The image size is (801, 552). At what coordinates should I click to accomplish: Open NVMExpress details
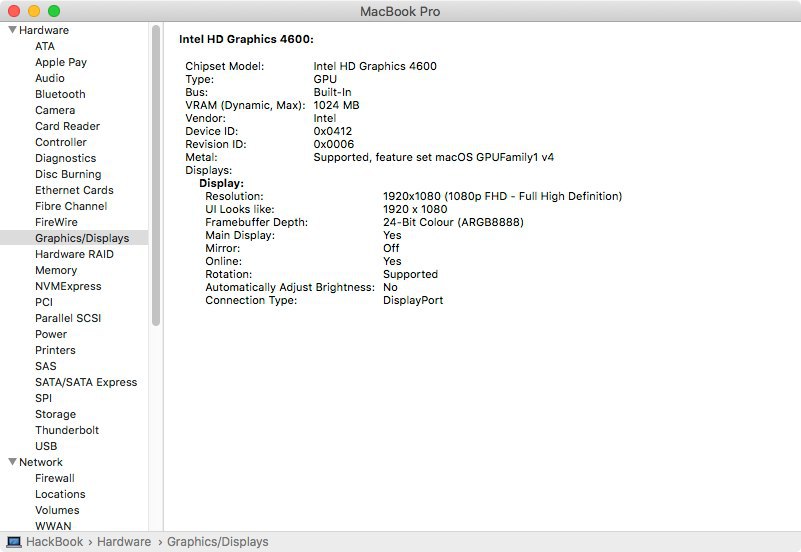[x=68, y=286]
